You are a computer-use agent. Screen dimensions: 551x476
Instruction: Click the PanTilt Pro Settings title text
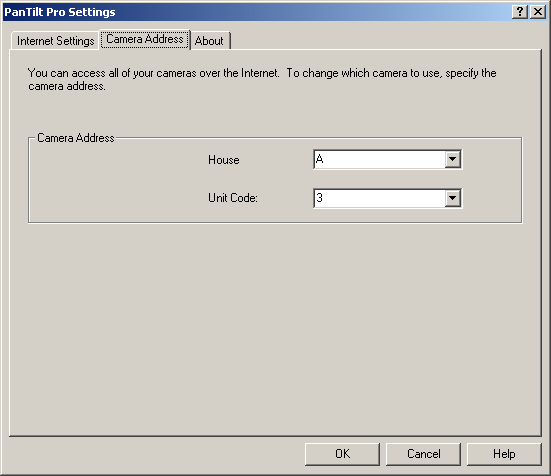(x=60, y=12)
